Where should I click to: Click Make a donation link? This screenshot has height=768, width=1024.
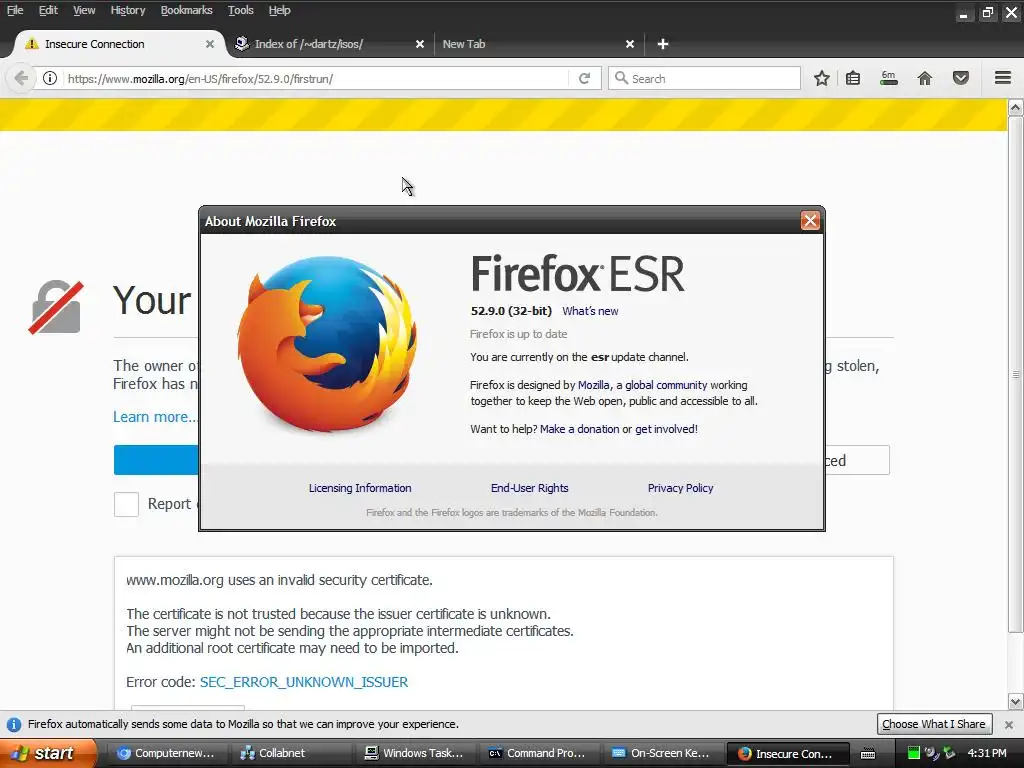point(579,429)
